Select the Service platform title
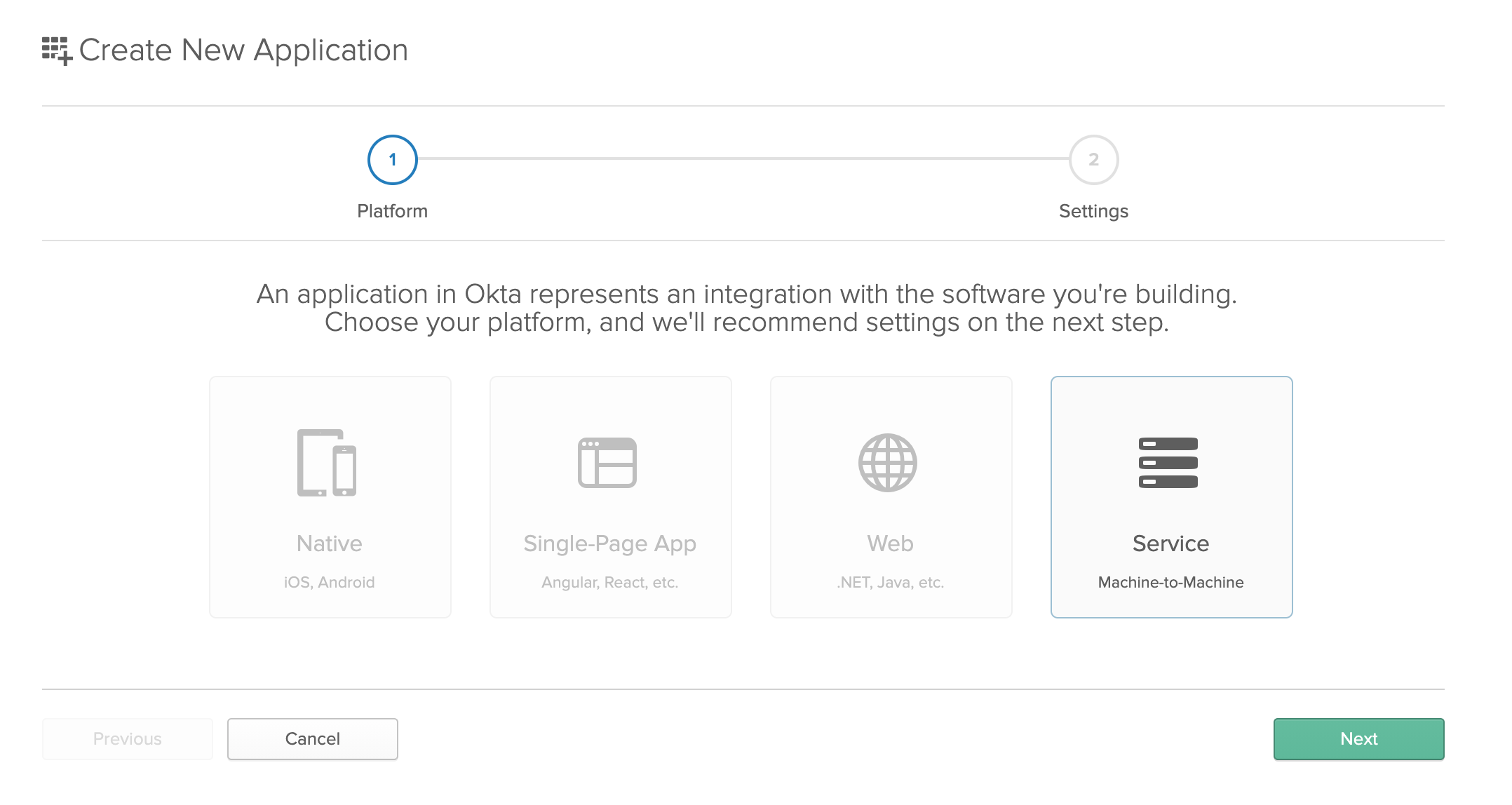1512x805 pixels. 1170,543
